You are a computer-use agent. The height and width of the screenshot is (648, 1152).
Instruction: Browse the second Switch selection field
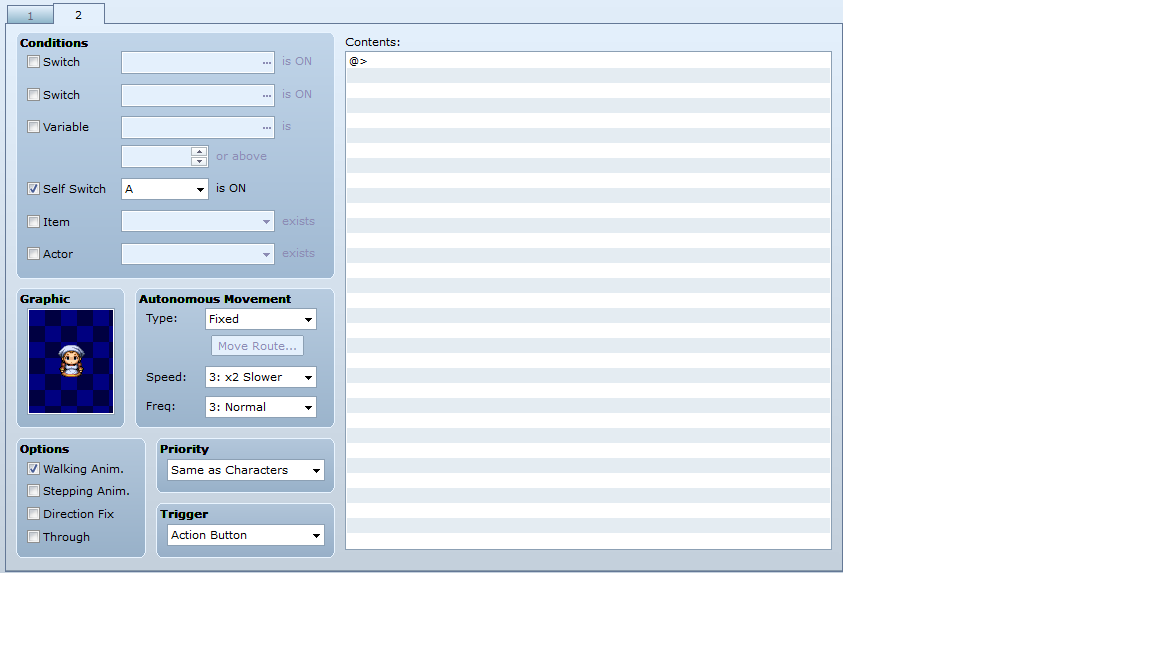click(x=198, y=95)
